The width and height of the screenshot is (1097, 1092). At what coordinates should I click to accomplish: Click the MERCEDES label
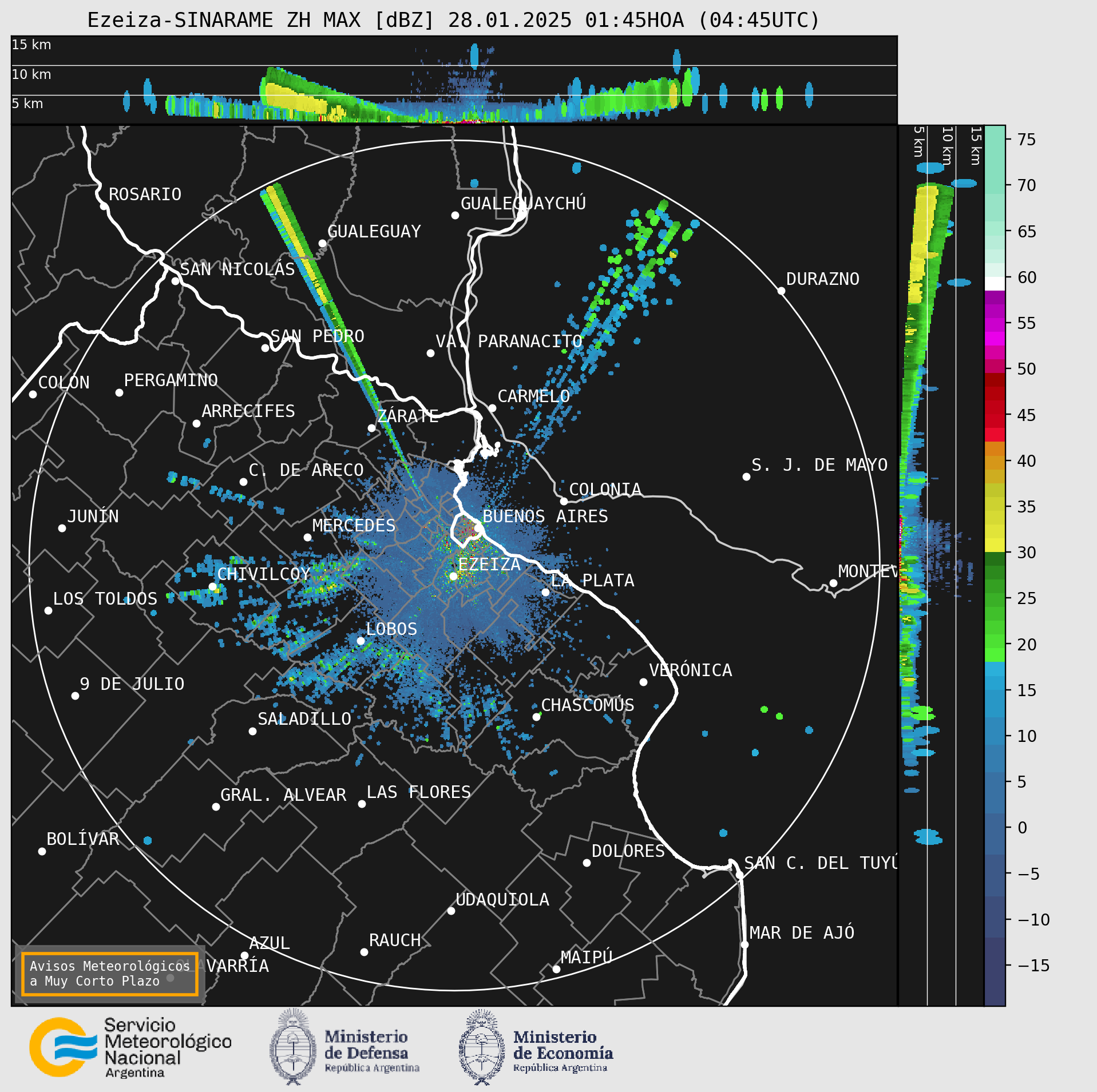coord(354,526)
